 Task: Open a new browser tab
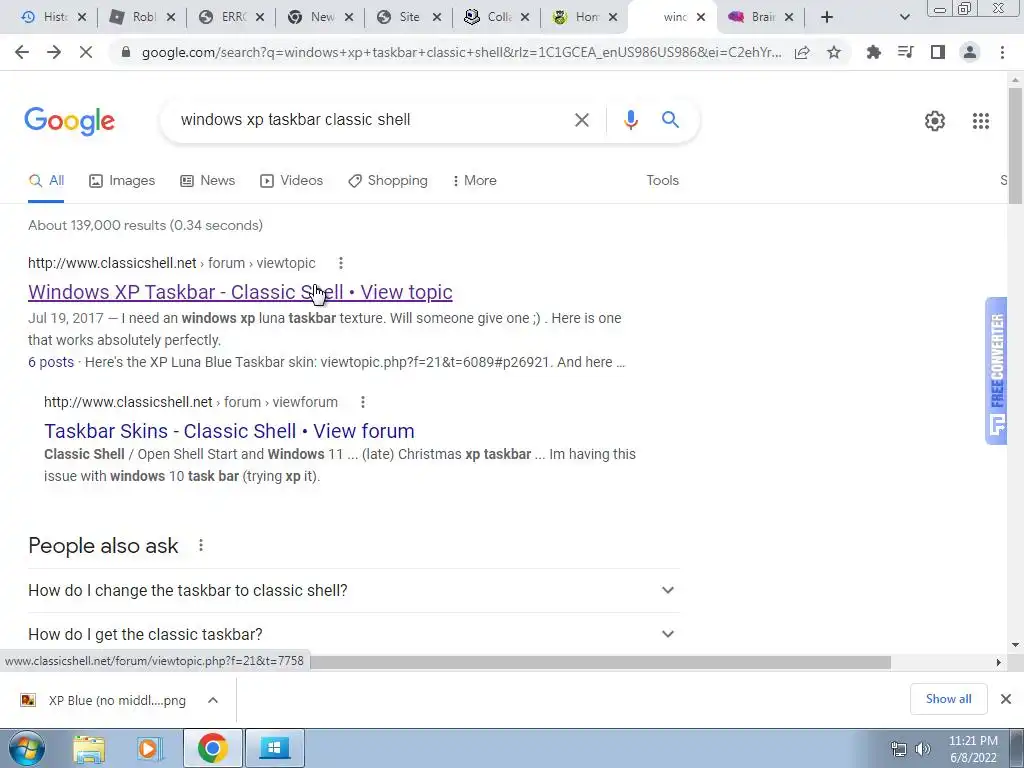(827, 17)
